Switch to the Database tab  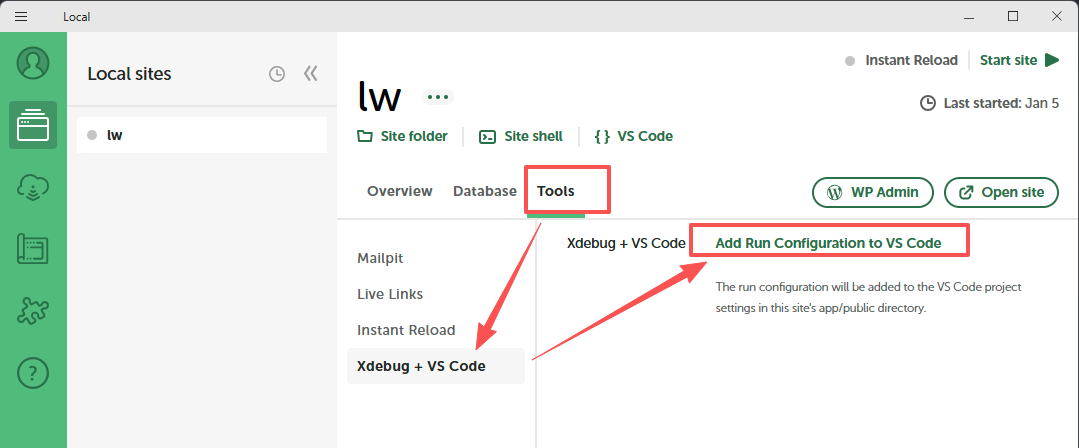click(484, 191)
